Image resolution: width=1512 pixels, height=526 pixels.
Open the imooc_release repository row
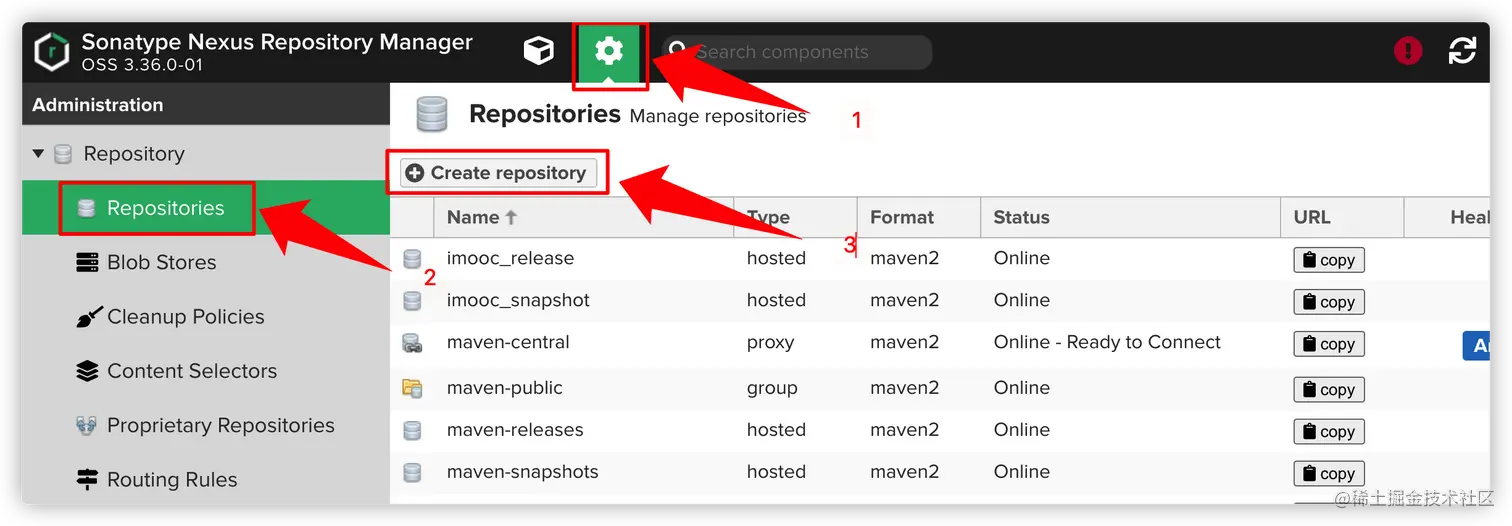pos(940,259)
